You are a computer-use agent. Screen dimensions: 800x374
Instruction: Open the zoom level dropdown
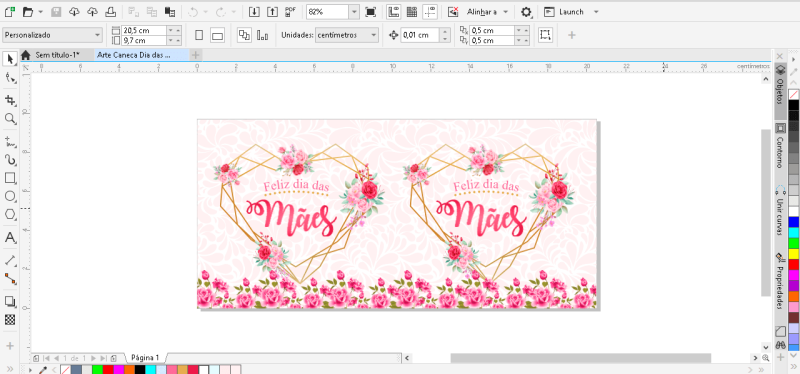coord(354,12)
